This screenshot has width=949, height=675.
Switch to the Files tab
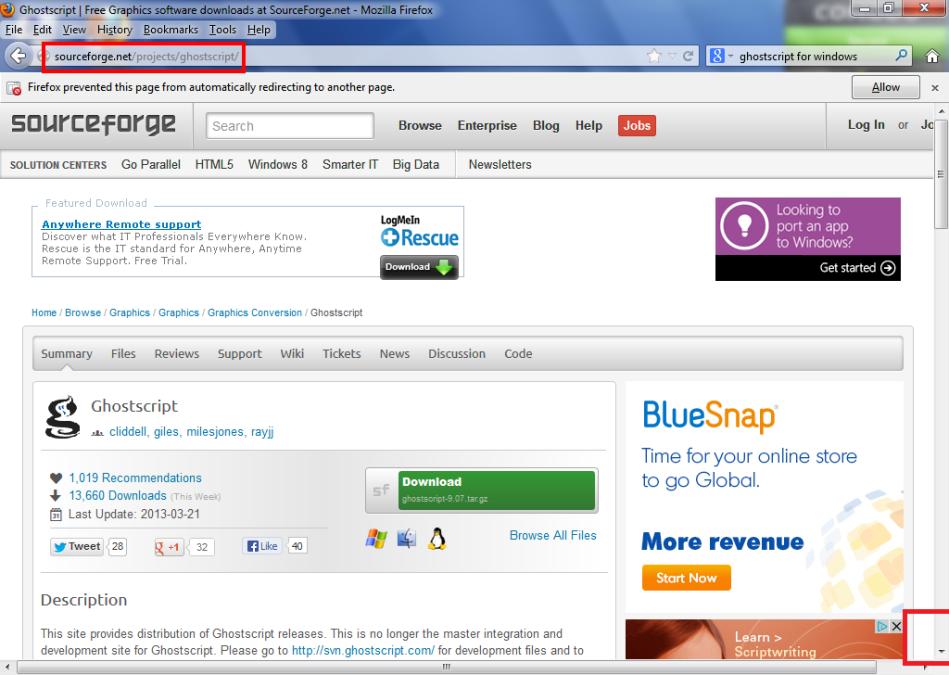click(123, 354)
